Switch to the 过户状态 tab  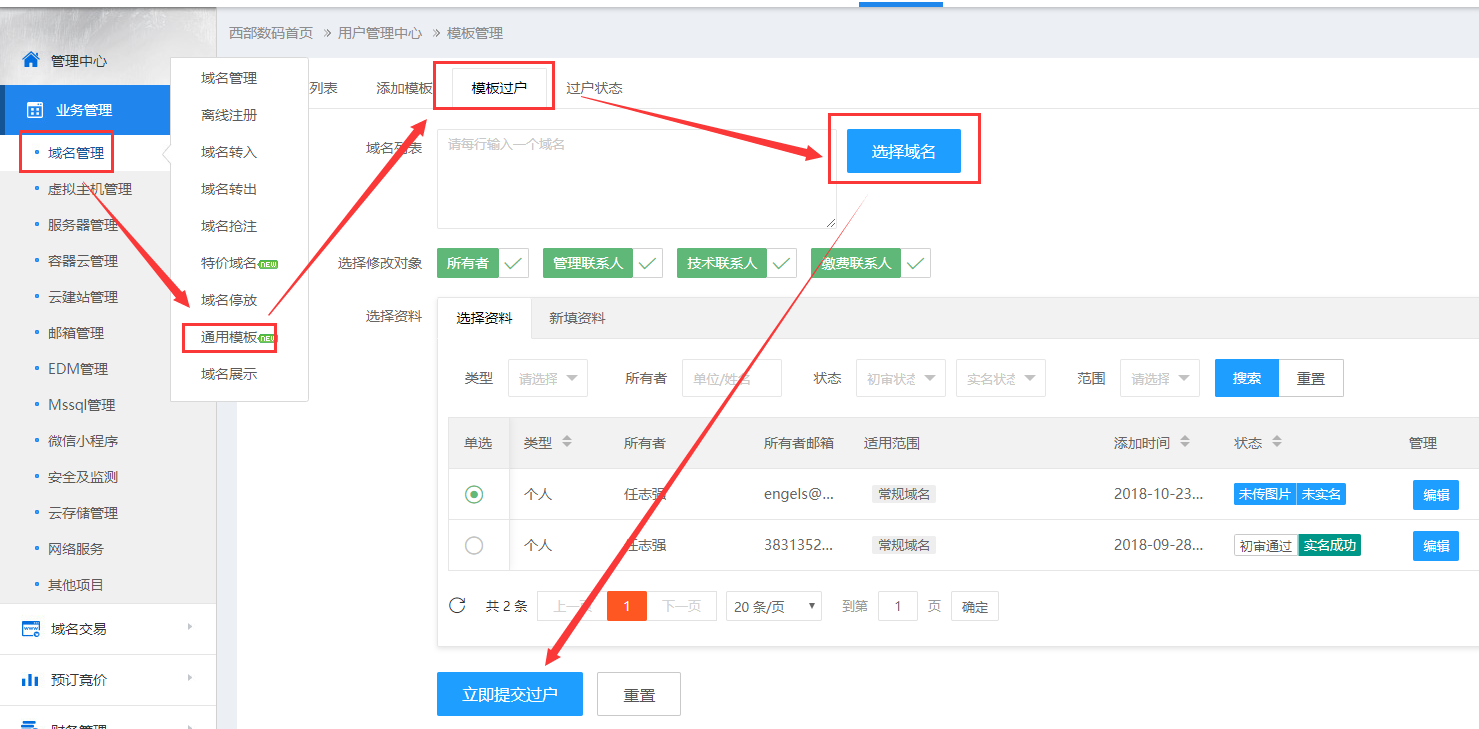(x=594, y=88)
